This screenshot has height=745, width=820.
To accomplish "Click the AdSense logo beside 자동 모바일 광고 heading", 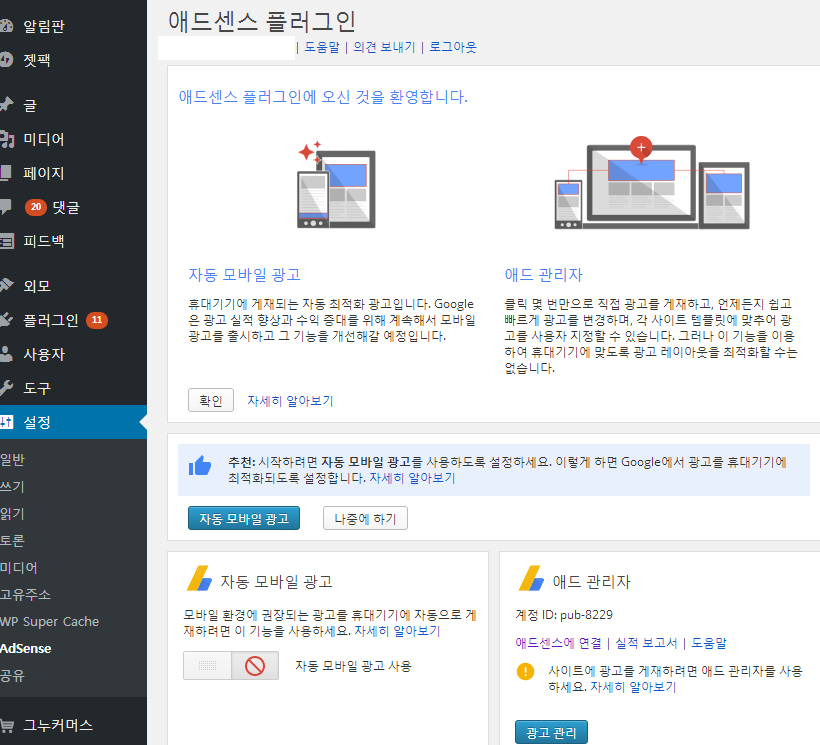I will pos(199,578).
